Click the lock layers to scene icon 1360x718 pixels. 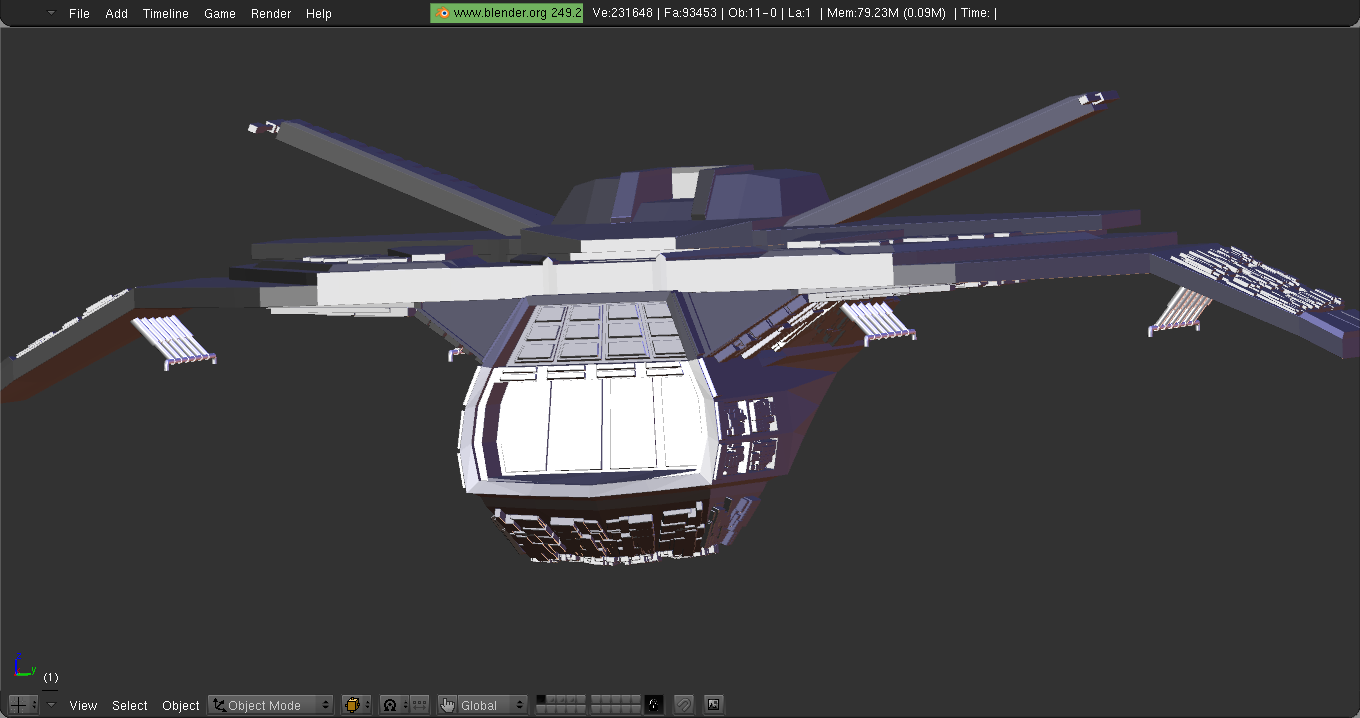tap(654, 705)
